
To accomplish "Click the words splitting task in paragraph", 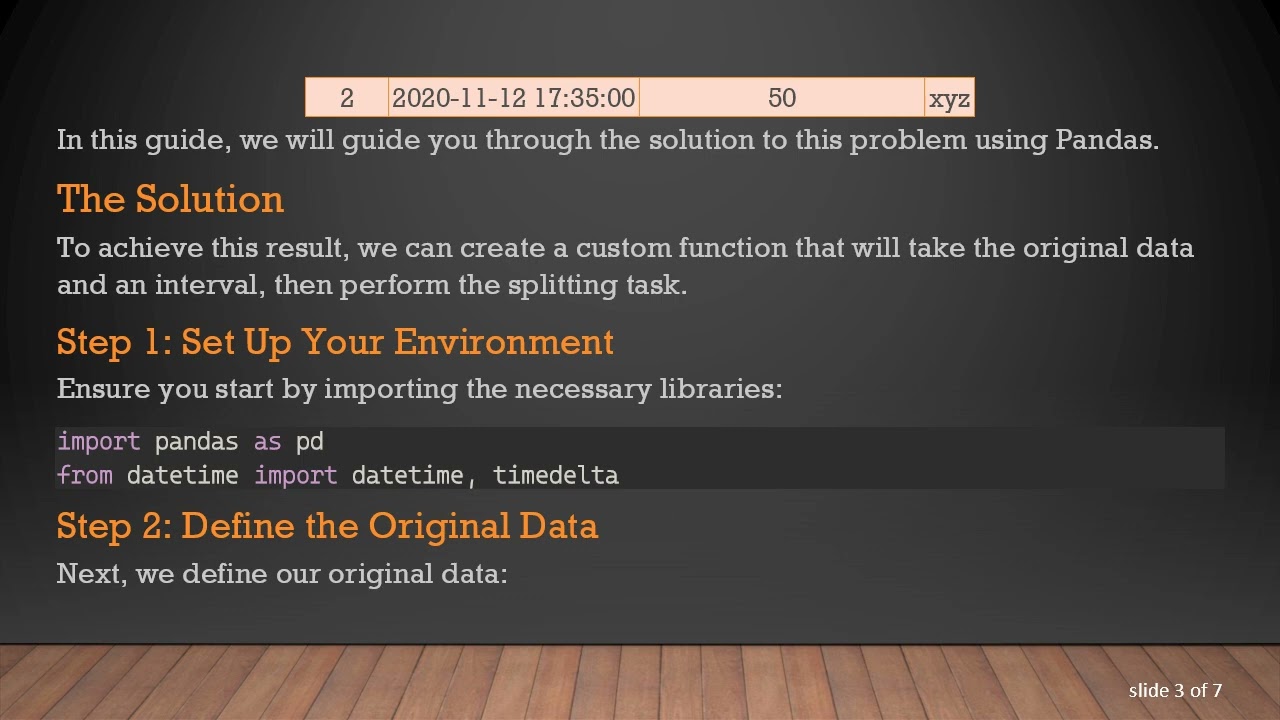I will tap(596, 285).
